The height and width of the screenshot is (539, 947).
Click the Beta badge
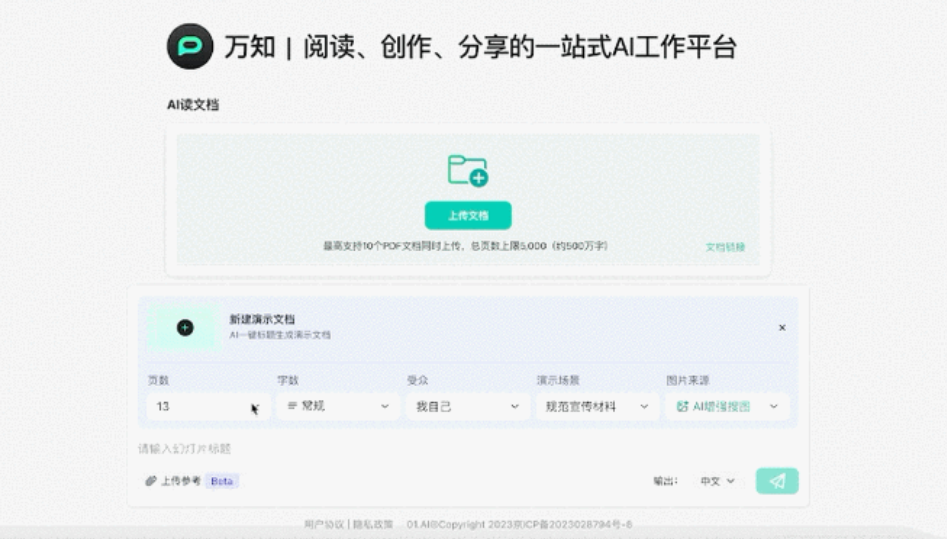pyautogui.click(x=222, y=481)
